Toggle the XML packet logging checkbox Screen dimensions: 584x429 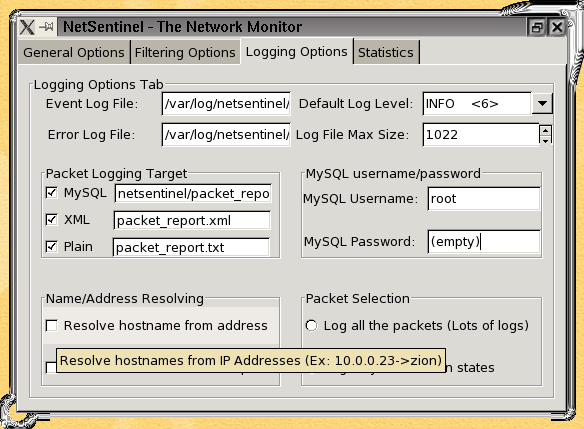pyautogui.click(x=51, y=219)
